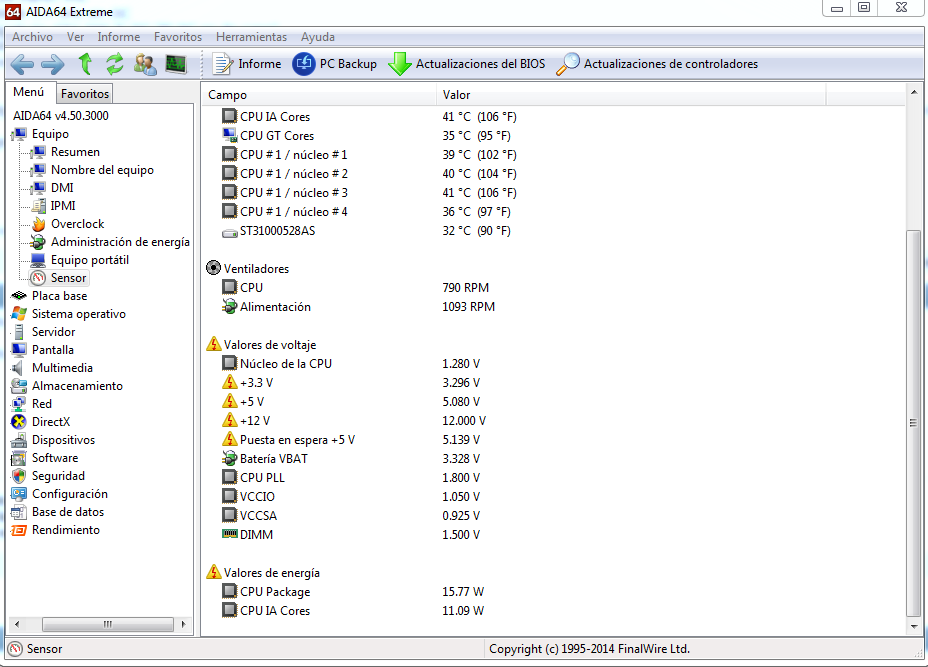This screenshot has height=667, width=928.
Task: Open the Herramientas menu
Action: point(252,37)
